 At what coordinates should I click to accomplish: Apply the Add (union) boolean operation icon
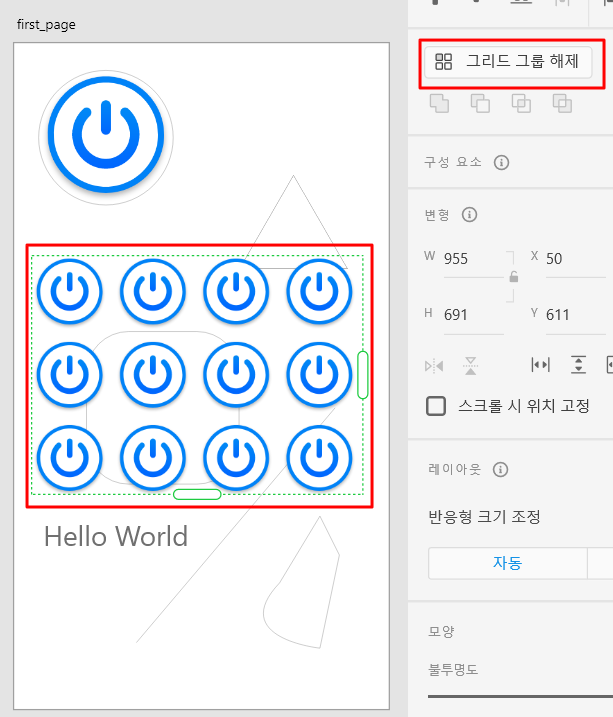click(x=439, y=103)
